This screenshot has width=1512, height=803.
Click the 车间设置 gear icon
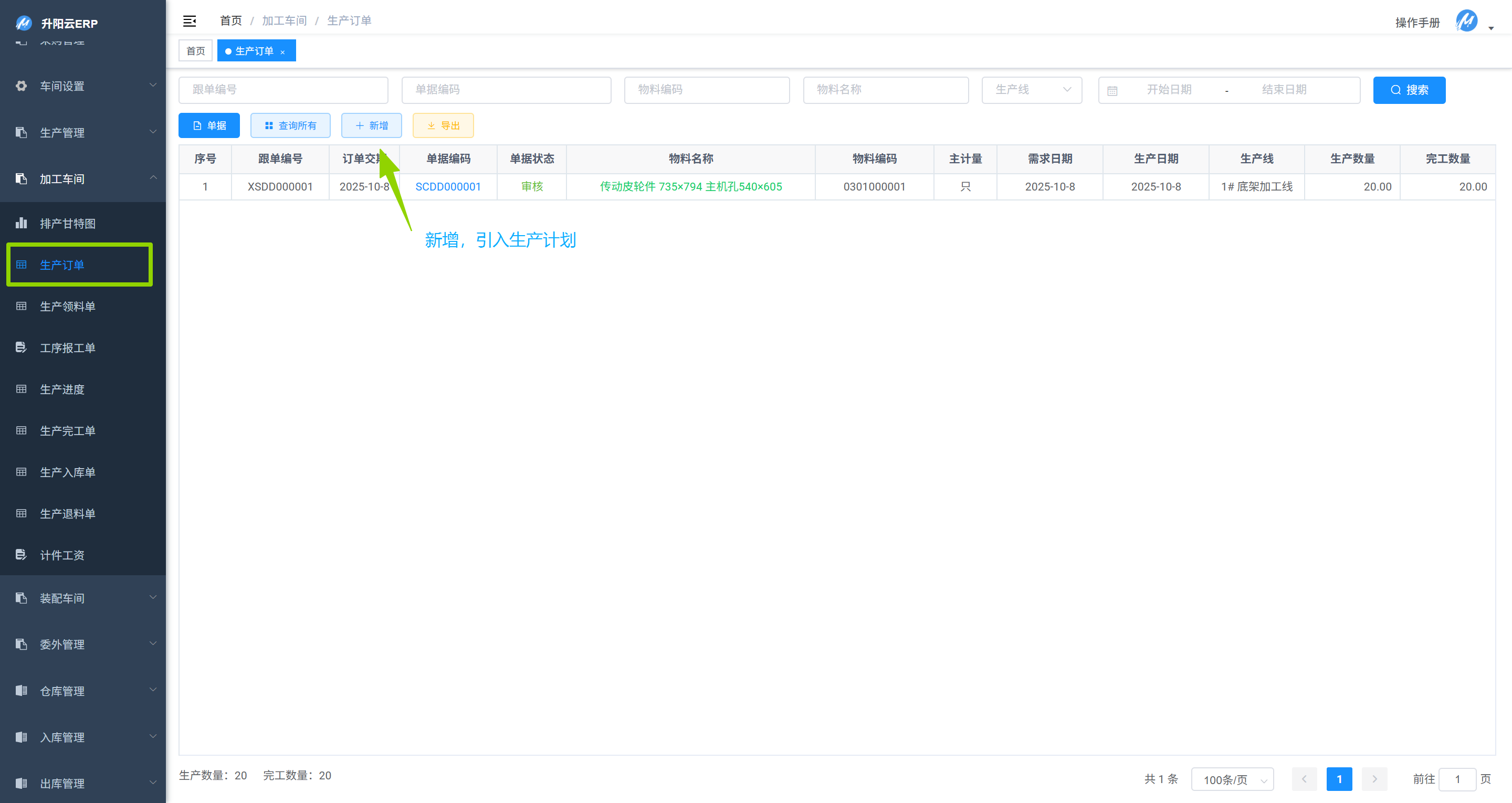pos(22,86)
